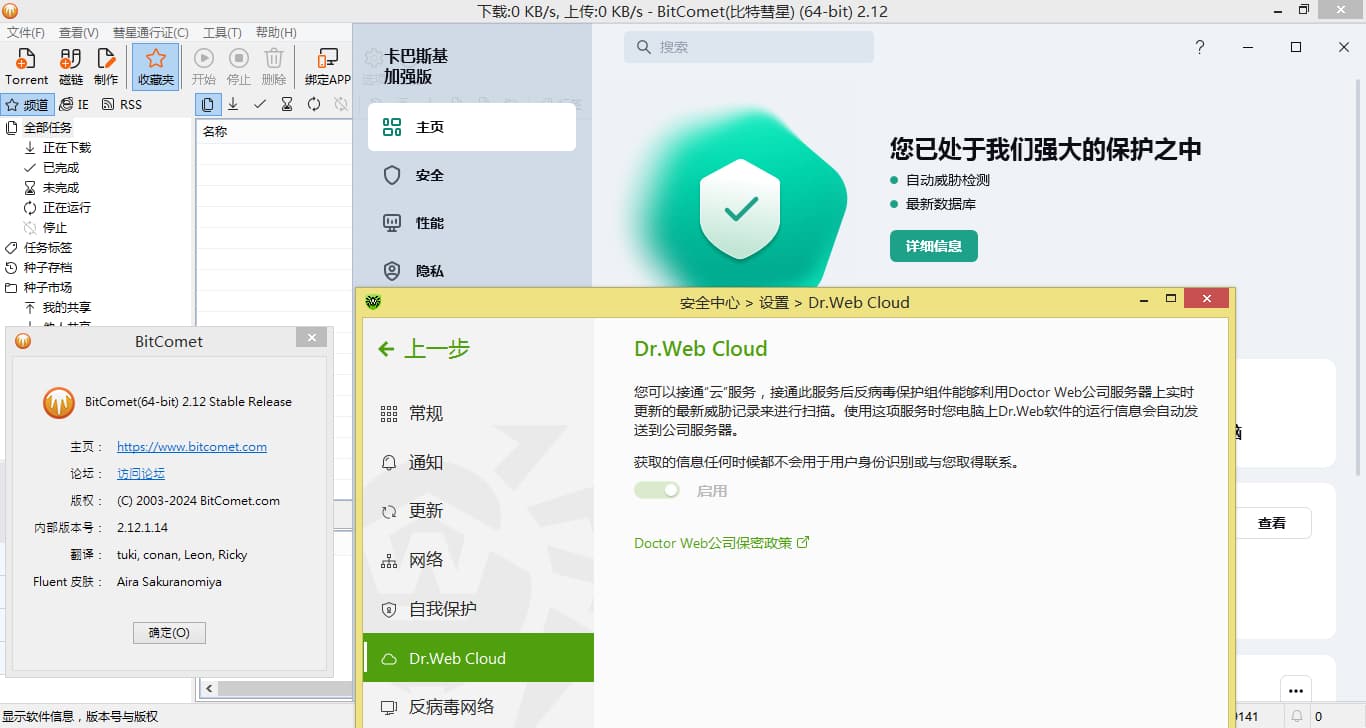
Task: Select 我的共享 in the BitComet tree
Action: 66,307
